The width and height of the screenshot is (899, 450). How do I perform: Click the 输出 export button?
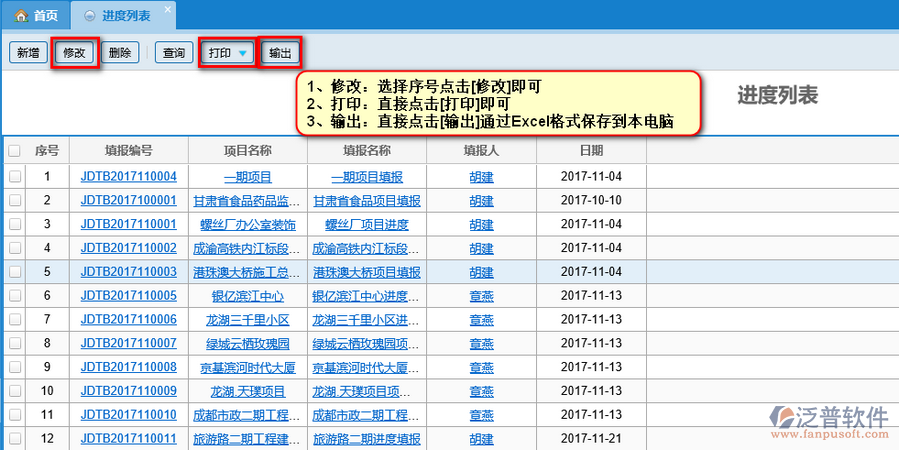click(279, 53)
